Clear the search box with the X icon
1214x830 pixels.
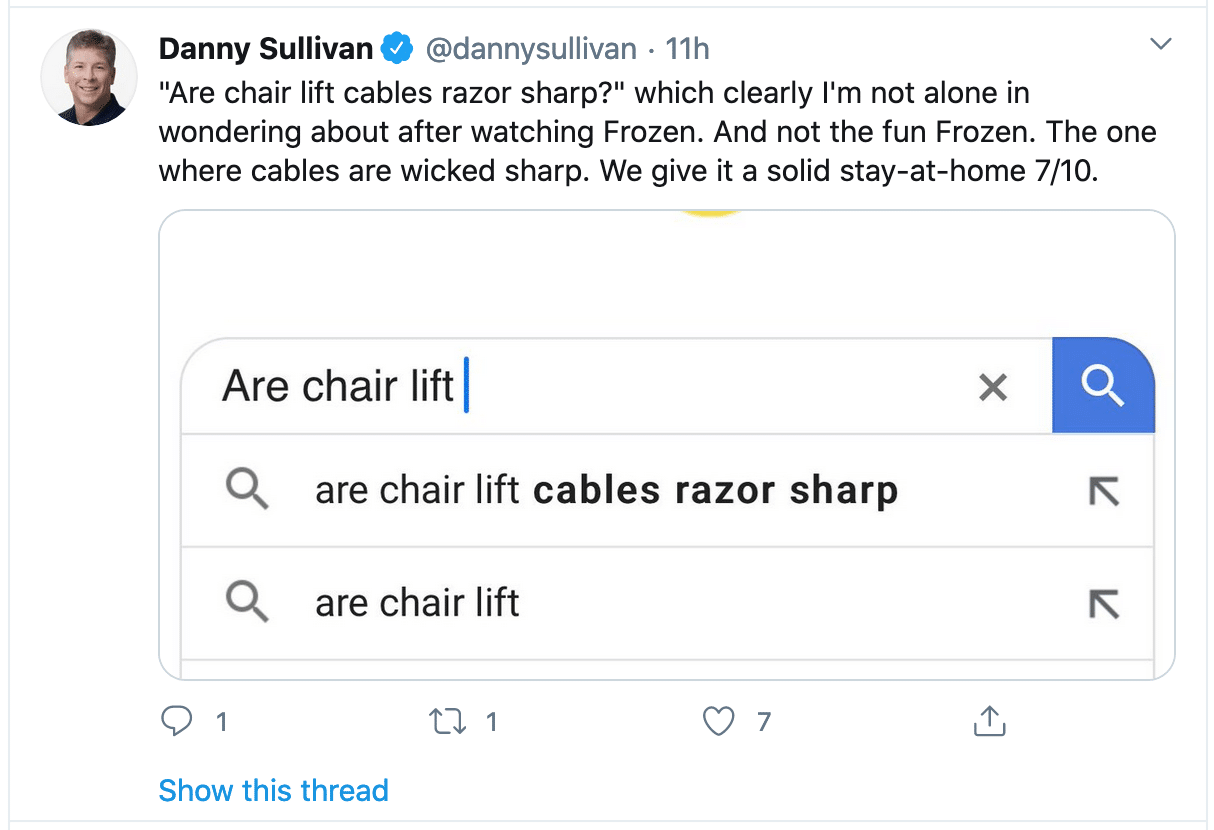[x=993, y=387]
